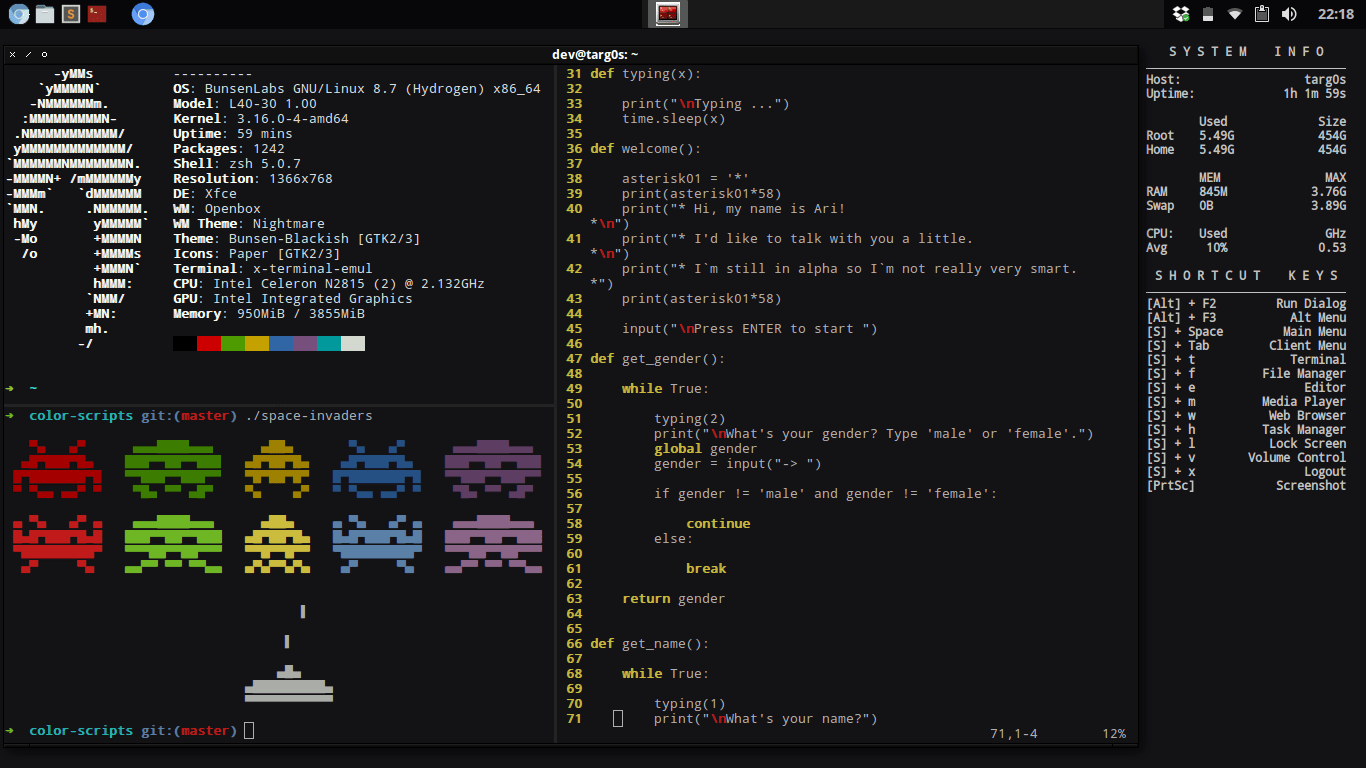Screen dimensions: 1366x768
Task: Click the global gender line
Action: click(x=706, y=449)
